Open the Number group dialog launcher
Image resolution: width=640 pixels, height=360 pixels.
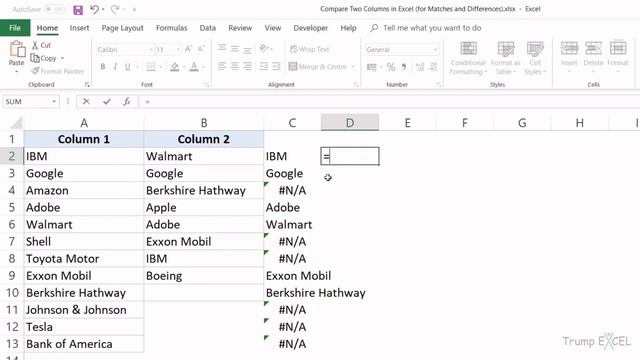(439, 84)
